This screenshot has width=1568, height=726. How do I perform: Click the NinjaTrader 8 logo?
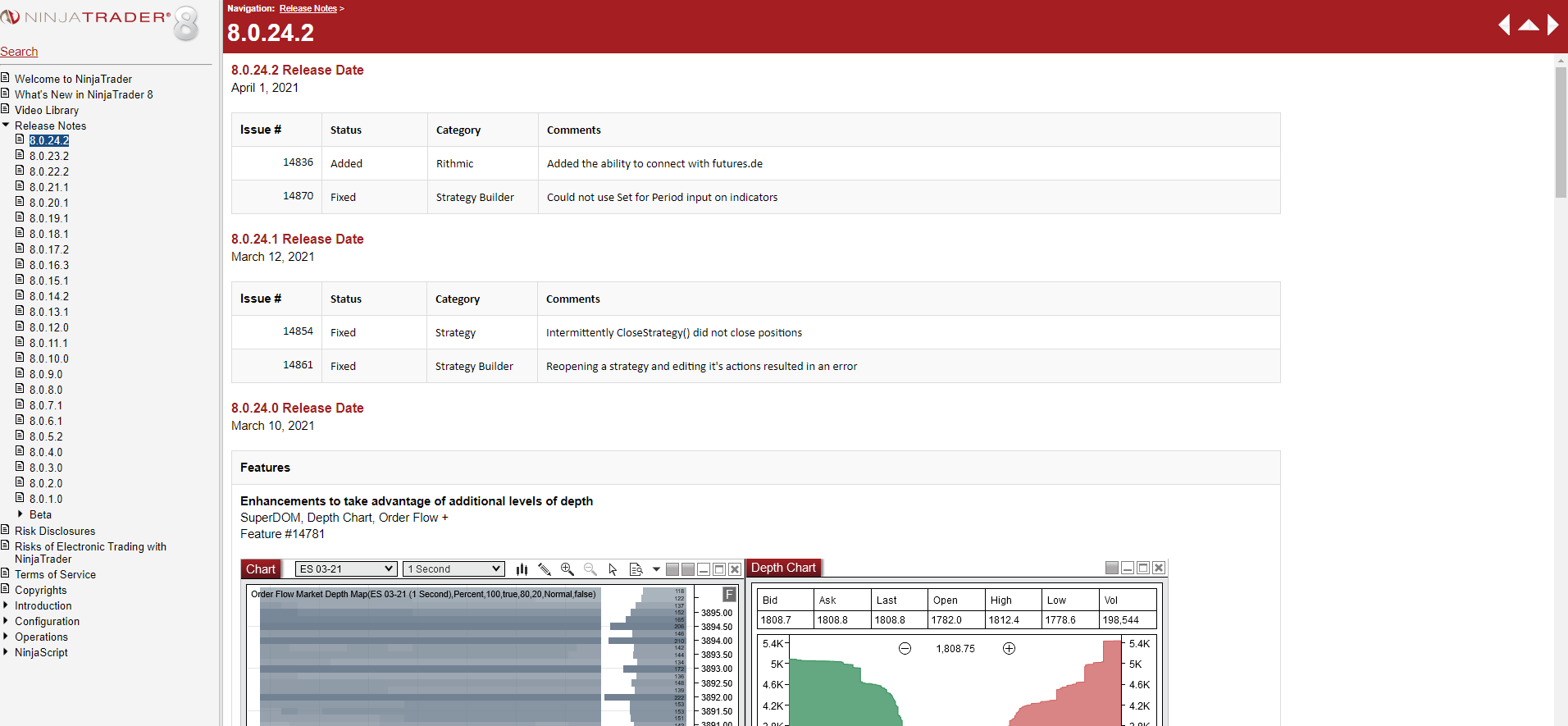100,22
